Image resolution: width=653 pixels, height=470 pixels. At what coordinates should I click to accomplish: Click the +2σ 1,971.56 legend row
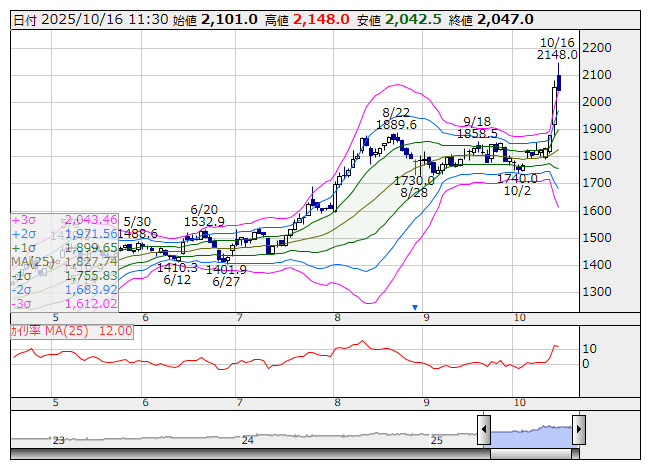[x=65, y=234]
